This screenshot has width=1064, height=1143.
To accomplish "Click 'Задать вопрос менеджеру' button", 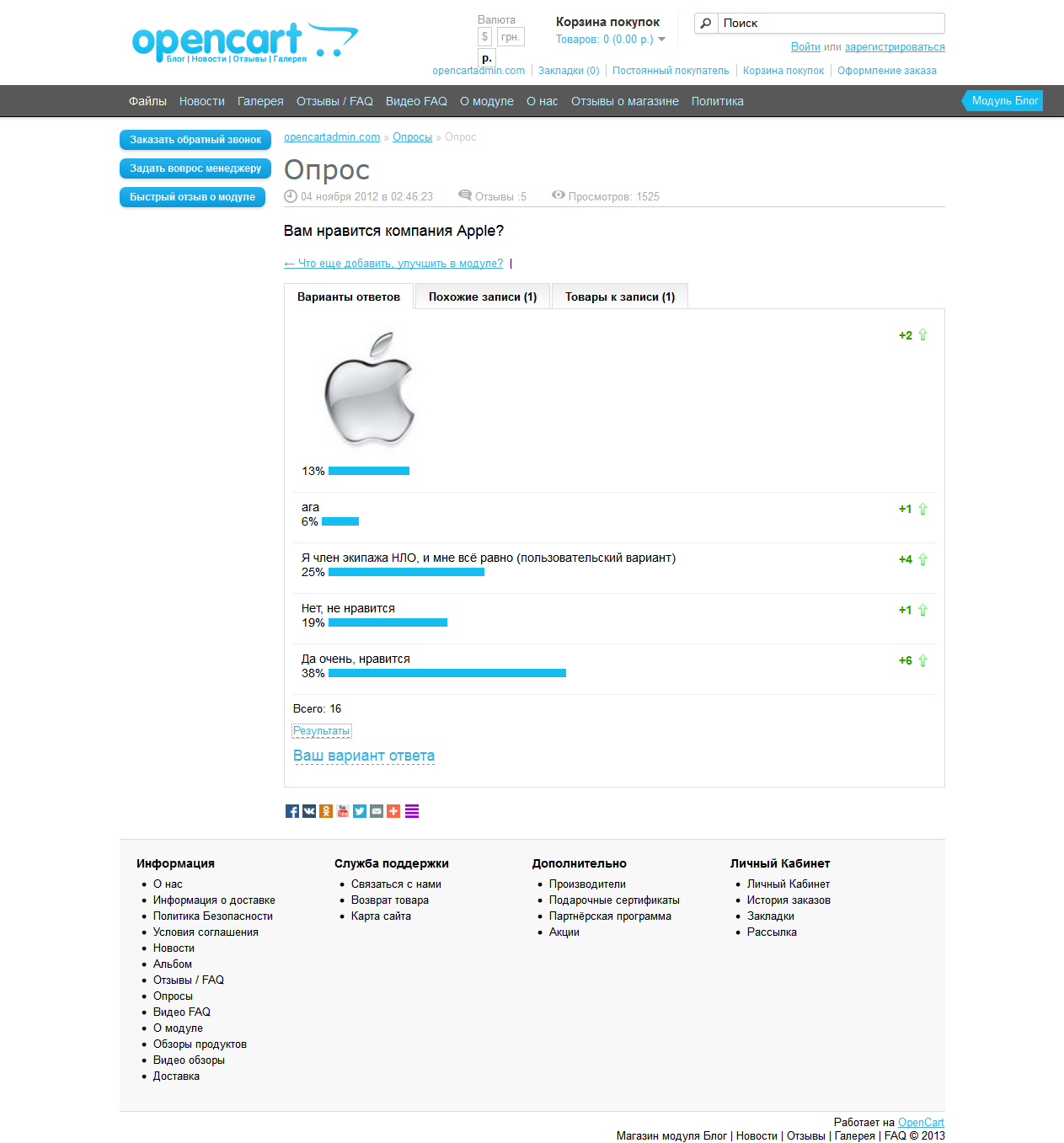I will click(195, 168).
